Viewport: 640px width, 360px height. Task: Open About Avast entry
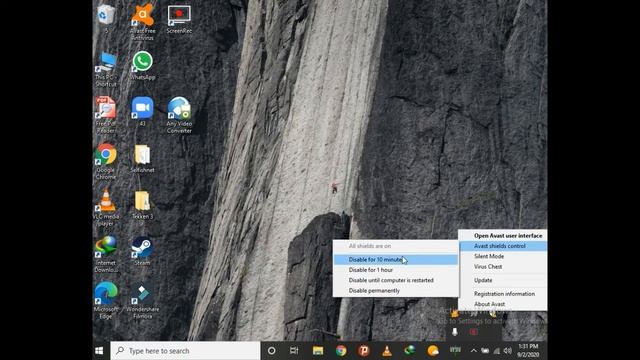tap(503, 304)
